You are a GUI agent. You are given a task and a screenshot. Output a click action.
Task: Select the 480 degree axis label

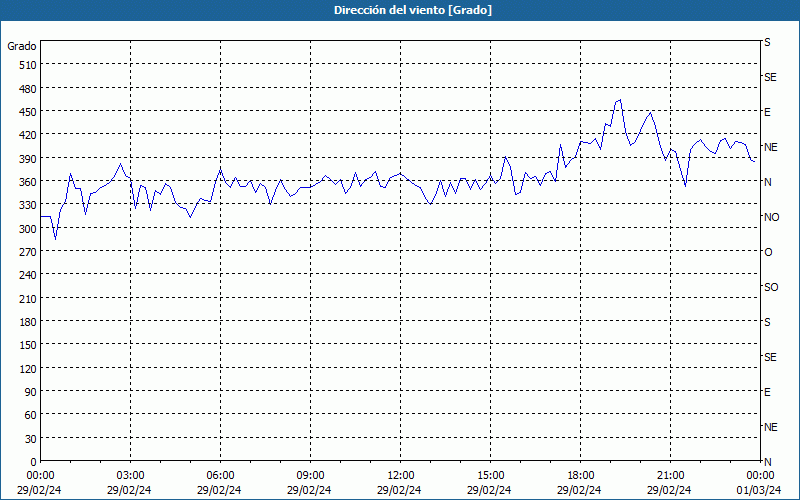pos(29,89)
